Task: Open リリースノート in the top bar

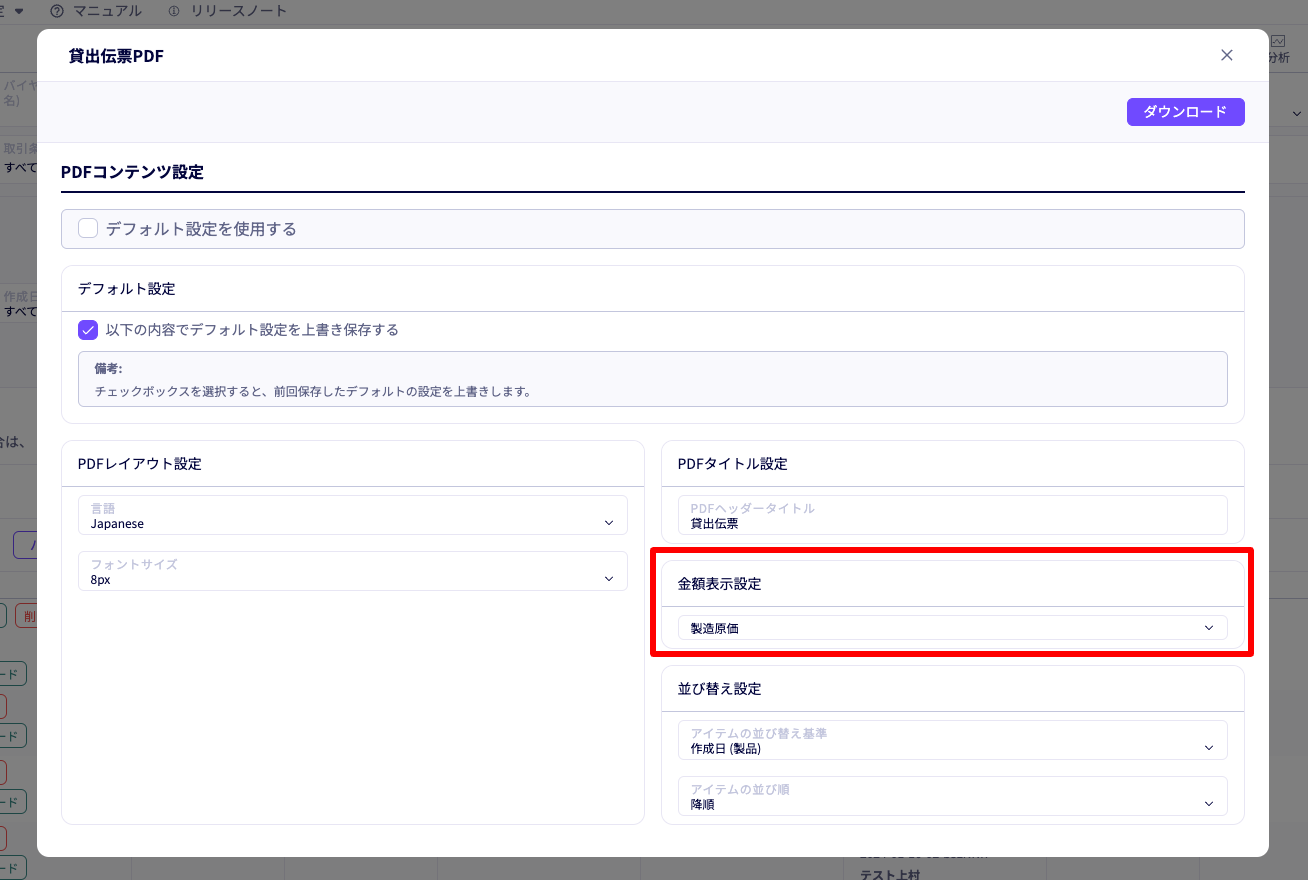Action: [x=239, y=11]
